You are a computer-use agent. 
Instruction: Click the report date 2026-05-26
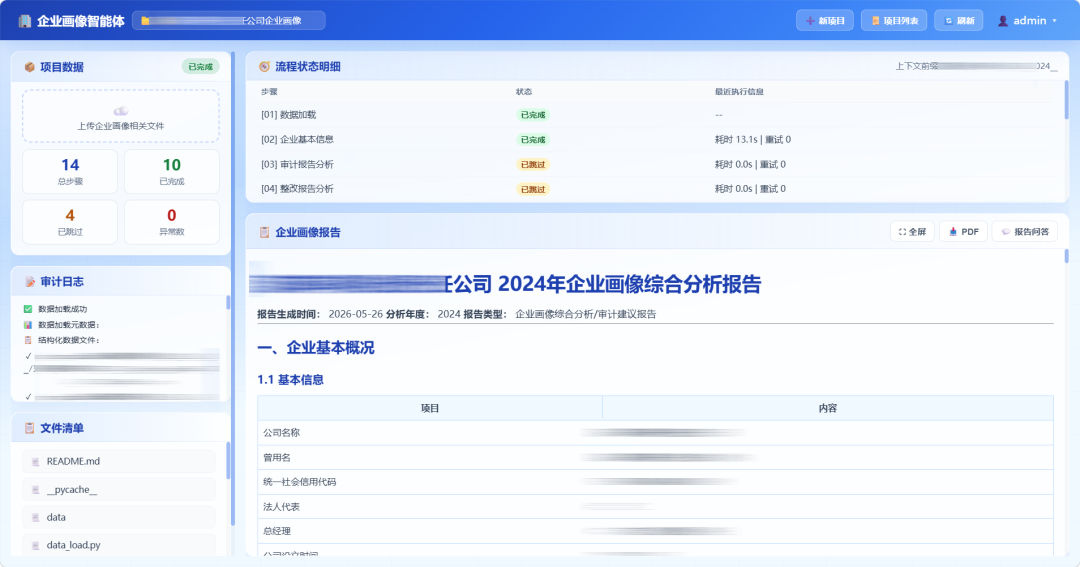(355, 314)
